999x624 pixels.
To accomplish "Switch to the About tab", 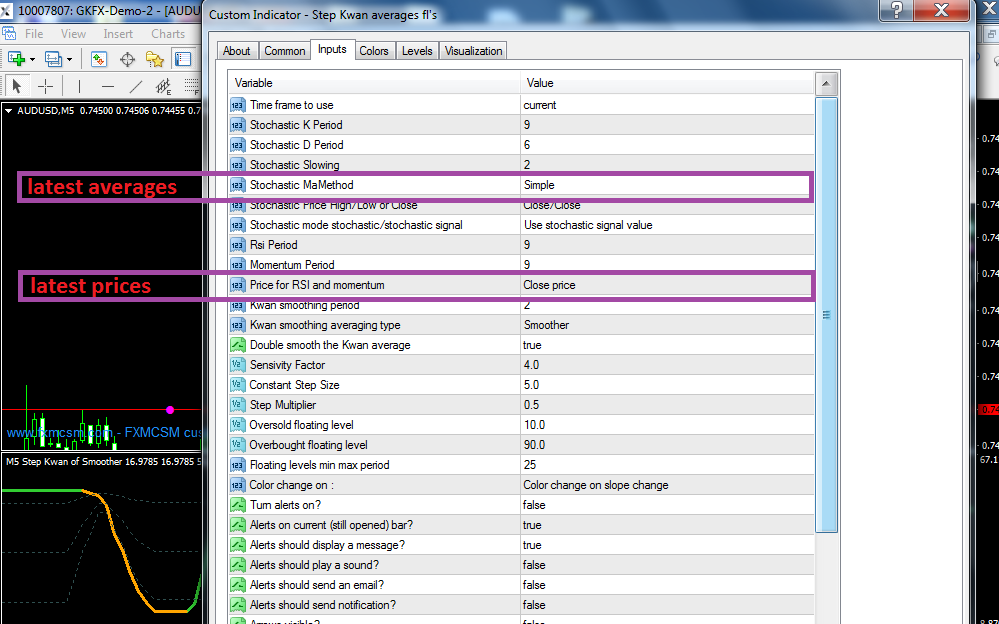I will [x=236, y=51].
